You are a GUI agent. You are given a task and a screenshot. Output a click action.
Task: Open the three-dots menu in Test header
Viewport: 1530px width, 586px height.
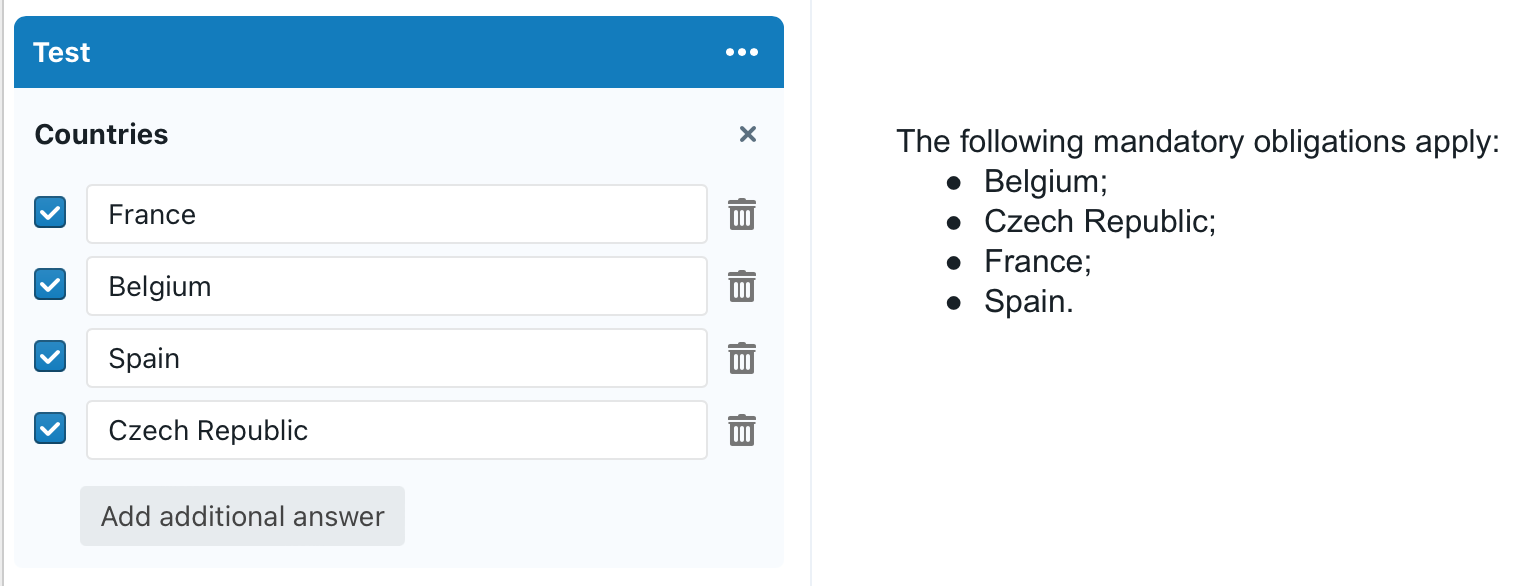click(741, 52)
